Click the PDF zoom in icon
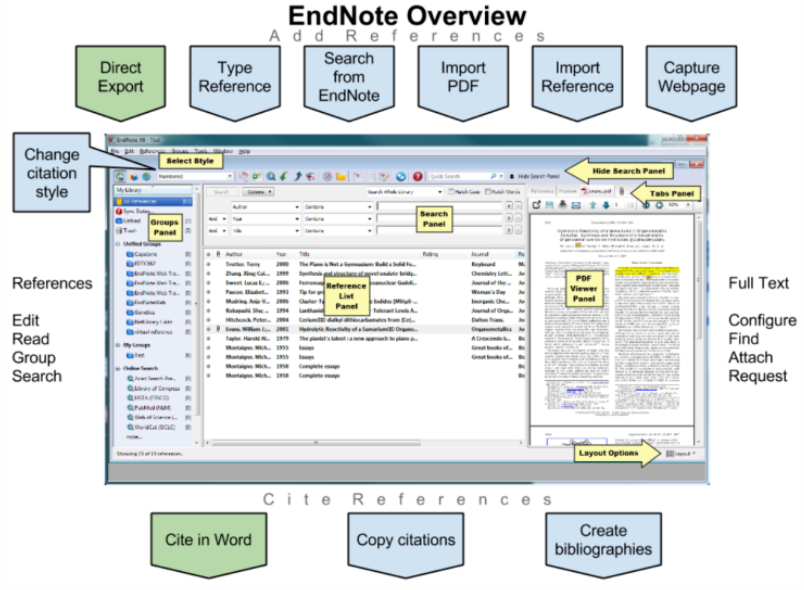Image resolution: width=804 pixels, height=590 pixels. click(659, 205)
